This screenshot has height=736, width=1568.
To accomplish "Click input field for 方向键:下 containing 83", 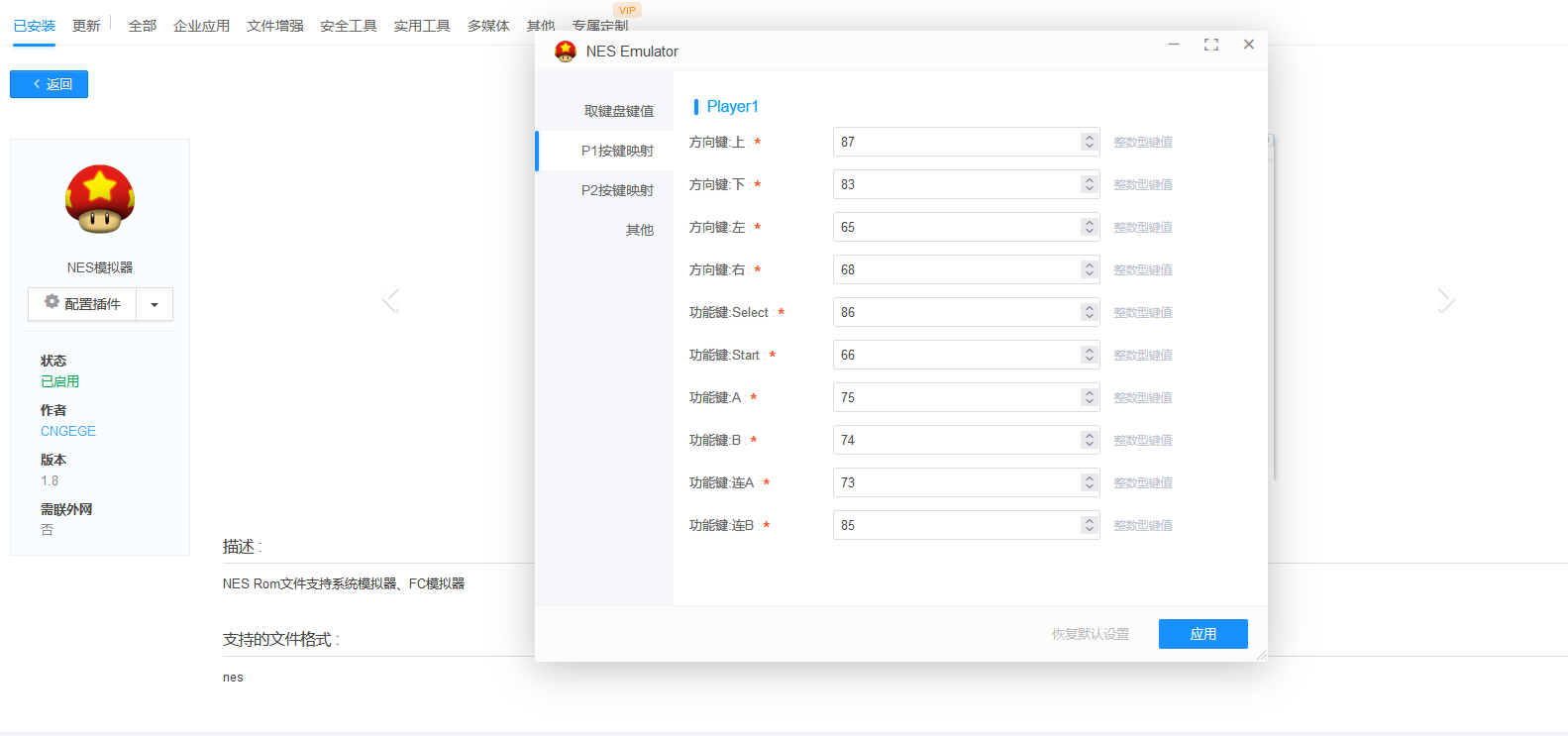I will (x=966, y=184).
